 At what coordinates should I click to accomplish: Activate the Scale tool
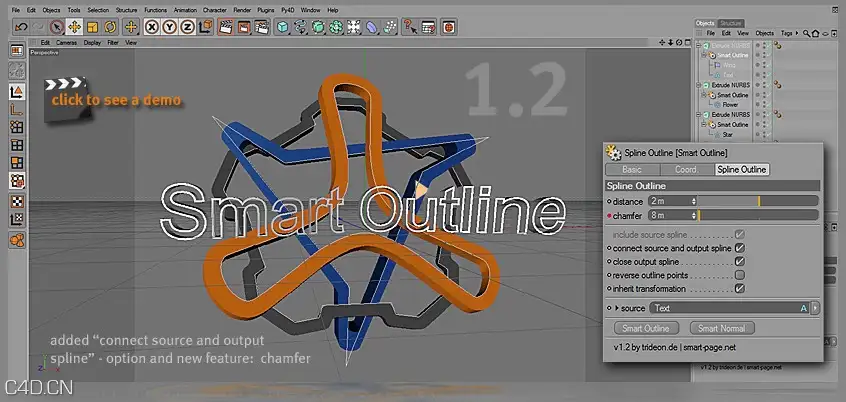92,26
